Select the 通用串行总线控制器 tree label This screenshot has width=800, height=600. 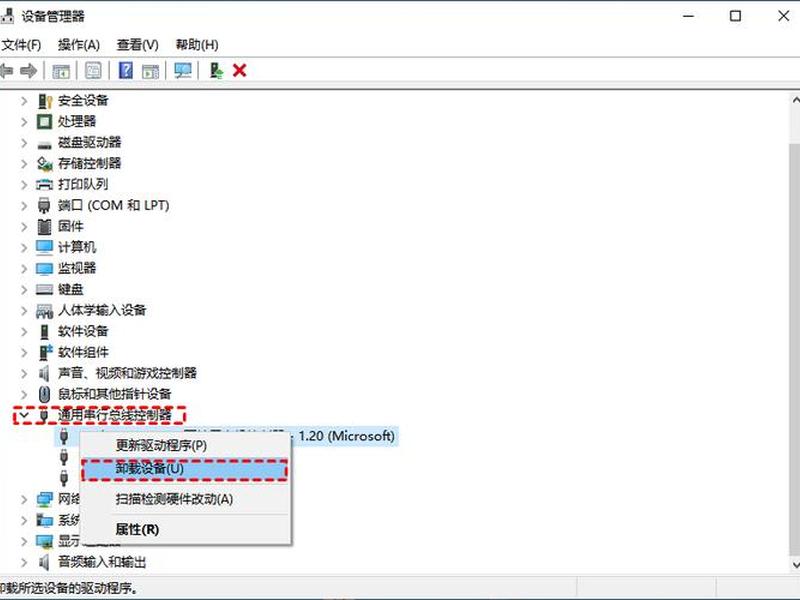pos(115,415)
